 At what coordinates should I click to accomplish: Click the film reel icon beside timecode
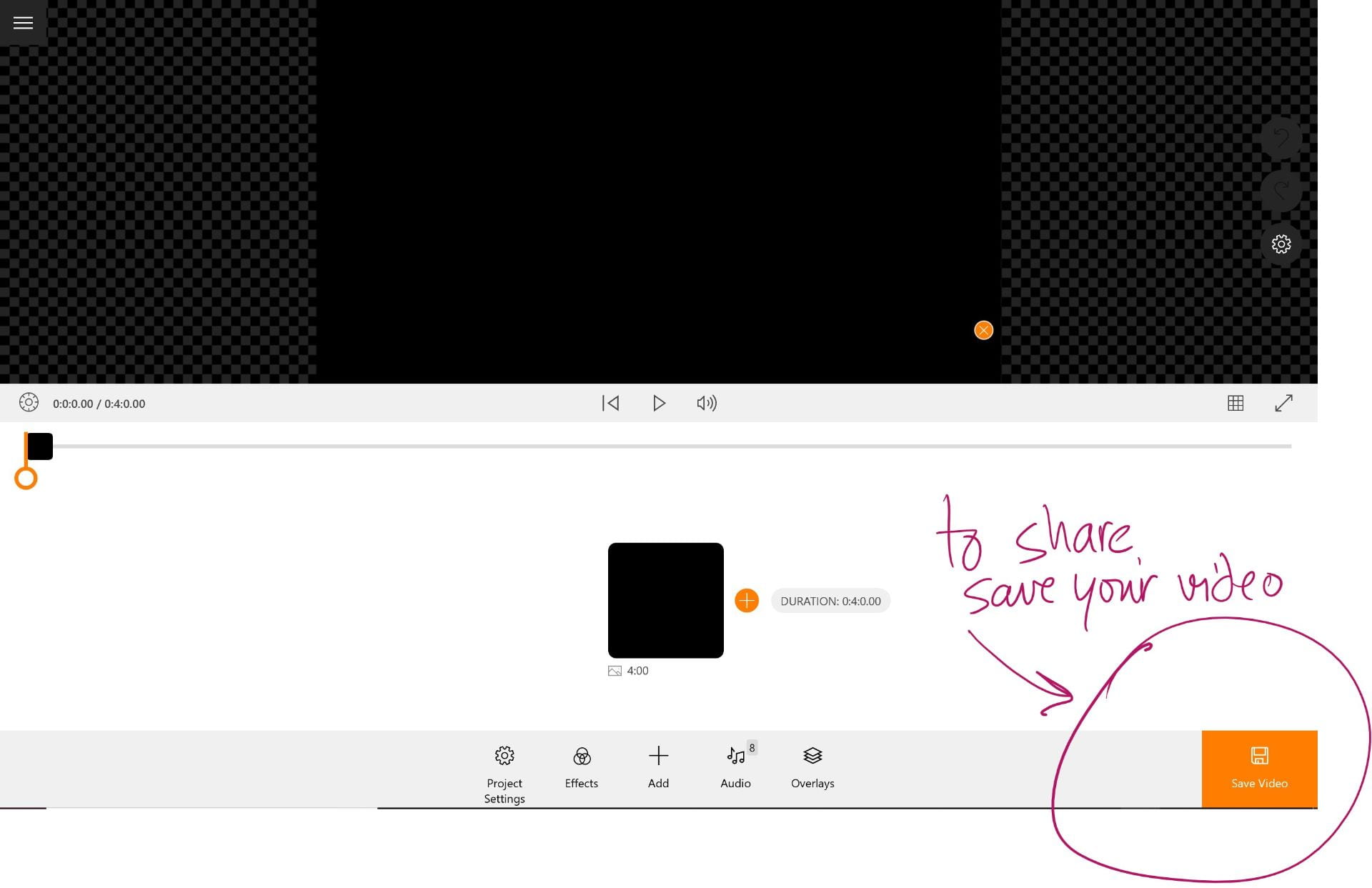pyautogui.click(x=29, y=403)
